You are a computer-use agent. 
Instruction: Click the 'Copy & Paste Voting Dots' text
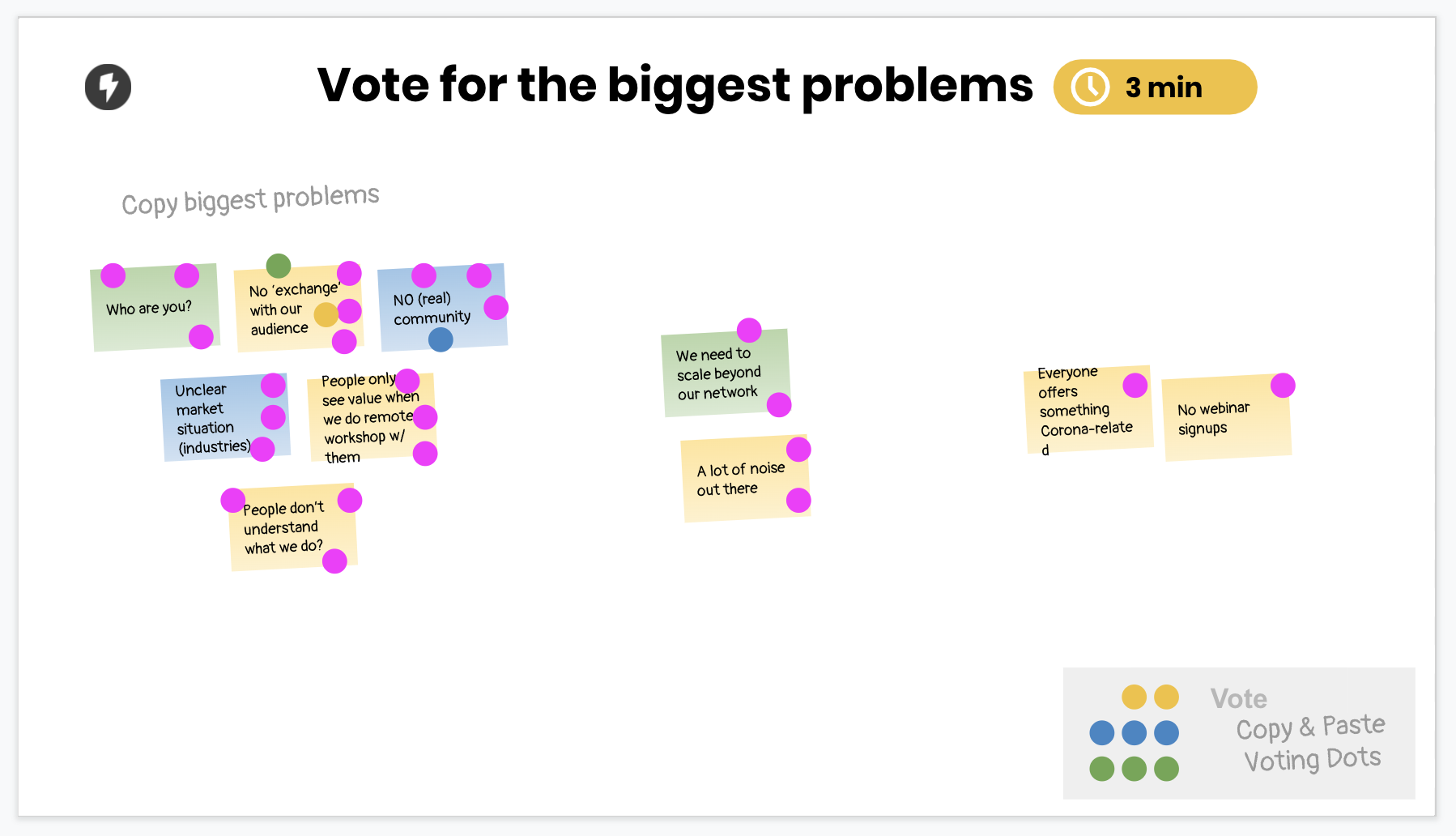[x=1310, y=743]
